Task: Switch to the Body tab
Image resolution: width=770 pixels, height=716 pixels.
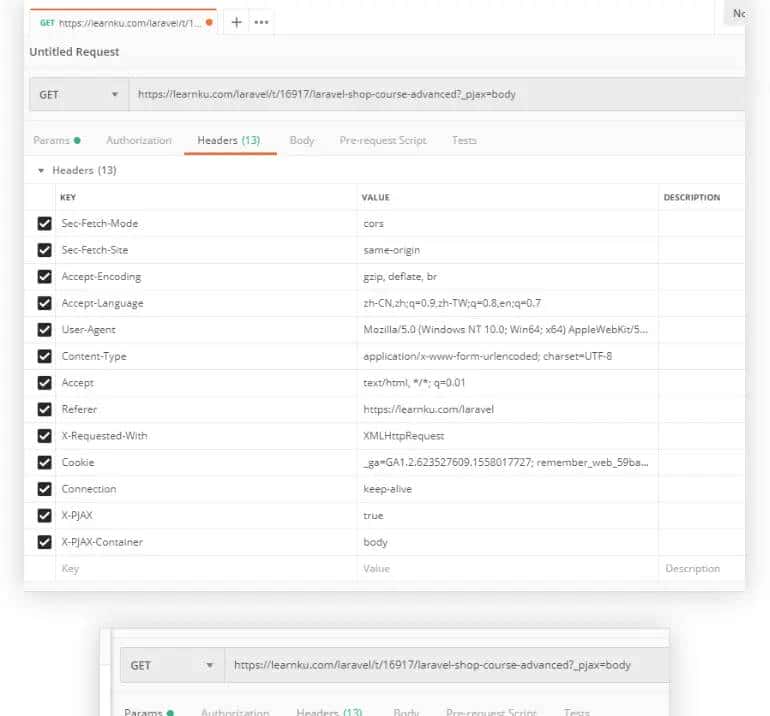Action: [302, 141]
